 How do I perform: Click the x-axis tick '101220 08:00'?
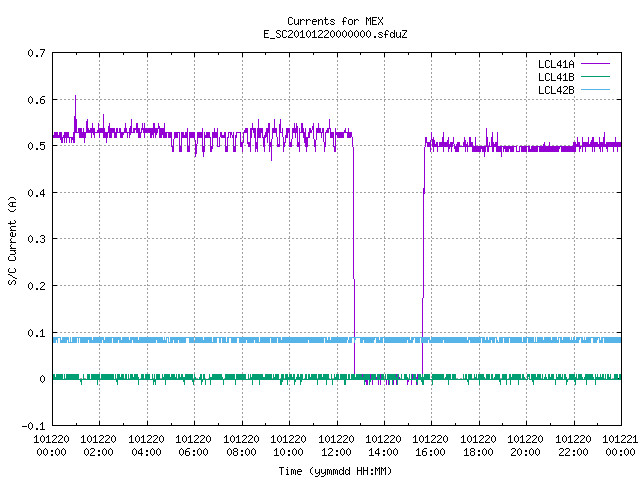click(x=241, y=446)
